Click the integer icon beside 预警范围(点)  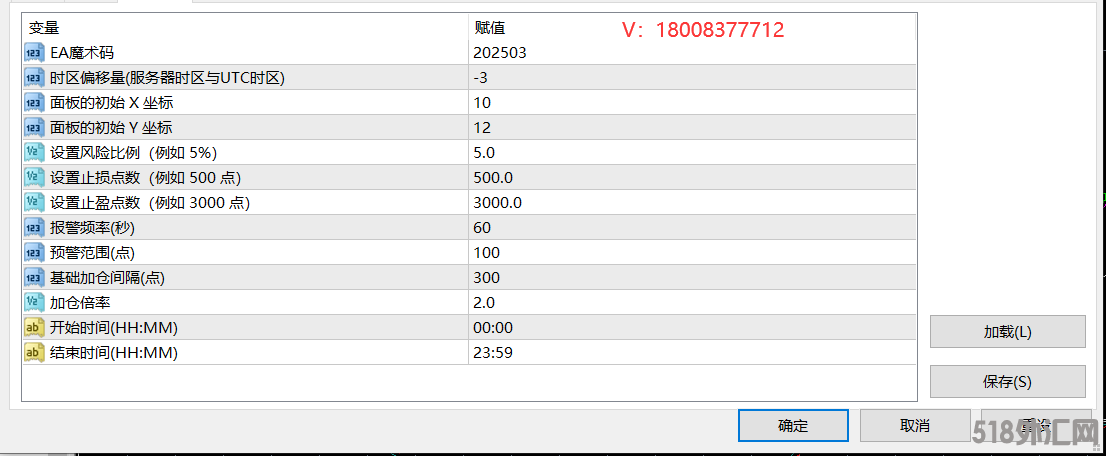[34, 253]
